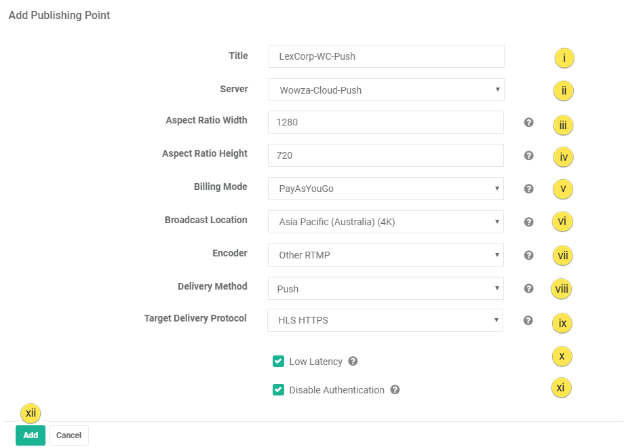624x448 pixels.
Task: Expand Target Delivery Protocol dropdown
Action: click(x=386, y=321)
